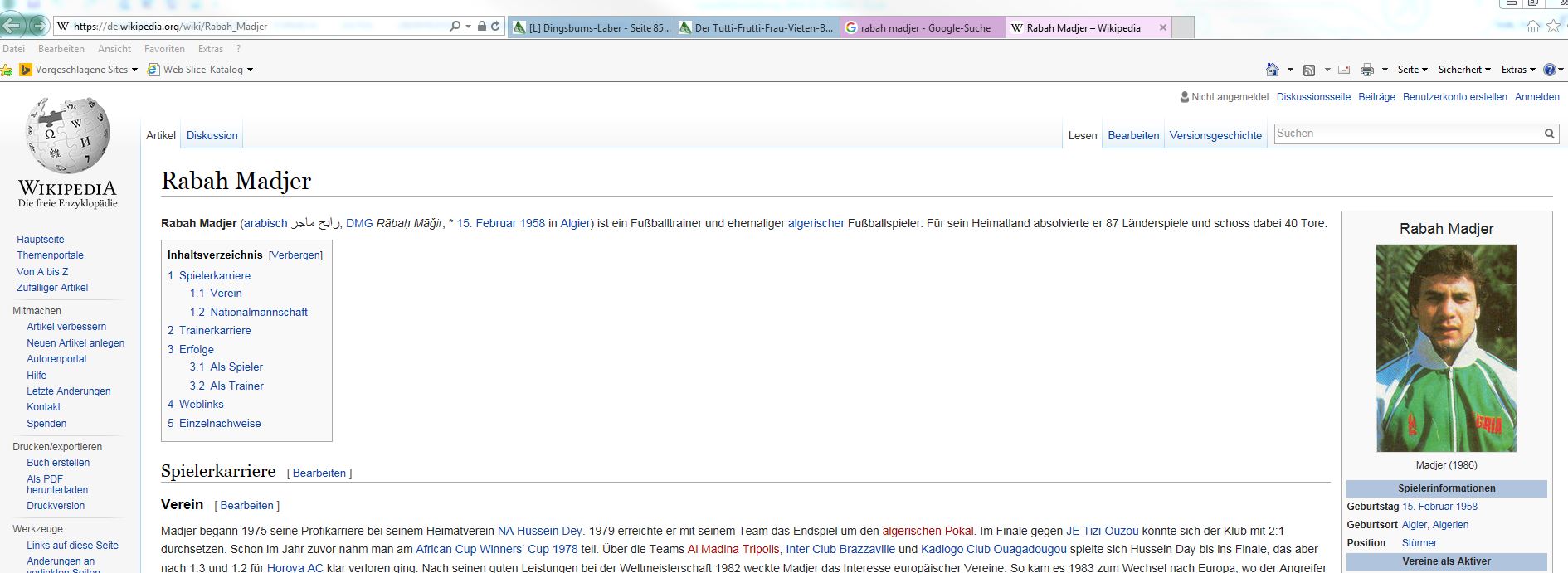Open the blue help question mark icon
Image resolution: width=1568 pixels, height=573 pixels.
point(1548,70)
